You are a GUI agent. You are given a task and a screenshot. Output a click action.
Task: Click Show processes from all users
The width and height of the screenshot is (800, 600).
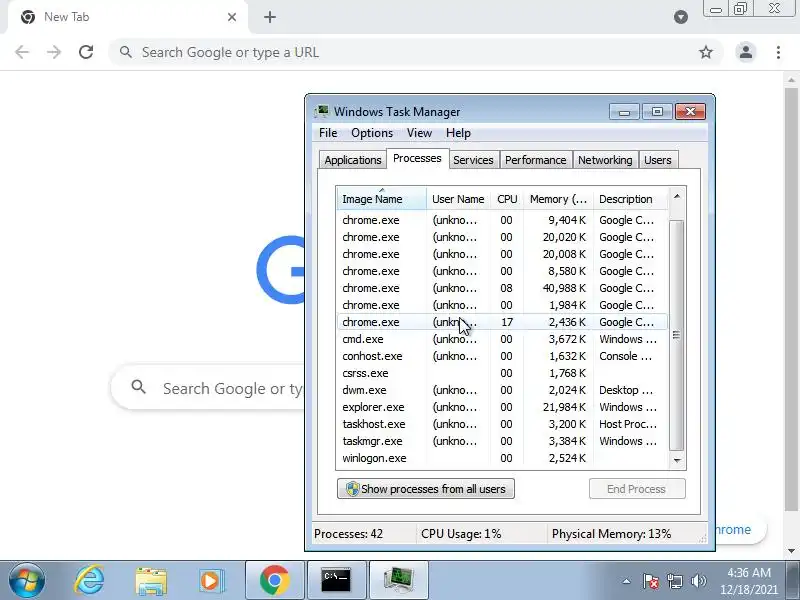[426, 489]
